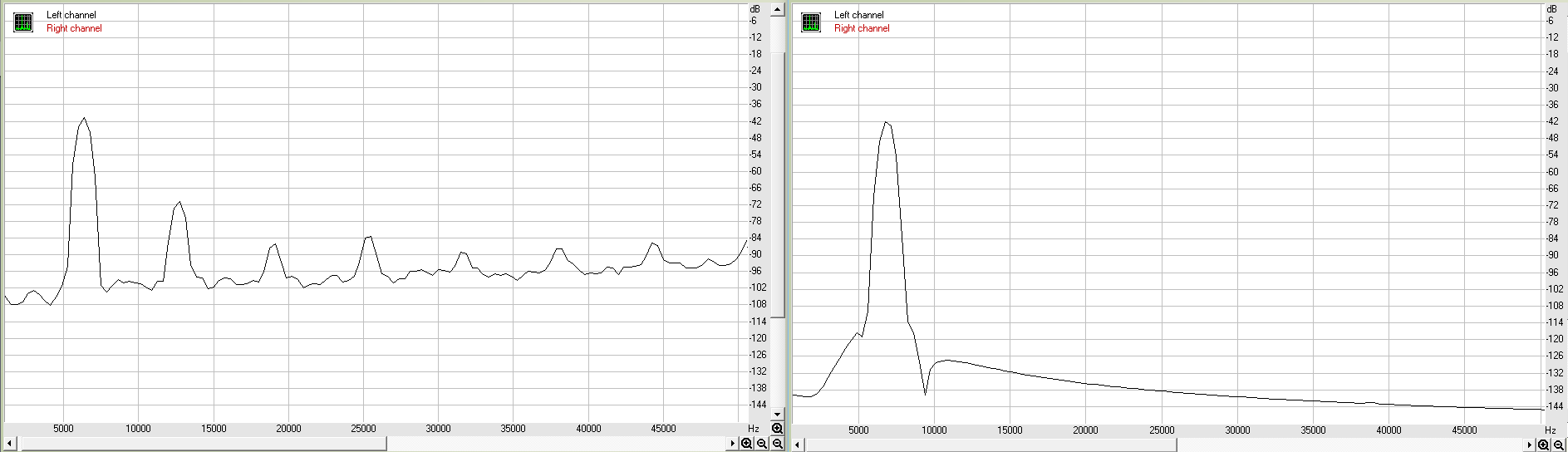Click left graph's horizontal scrollbar right arrow
Screen dimensions: 1568x452
pyautogui.click(x=733, y=444)
